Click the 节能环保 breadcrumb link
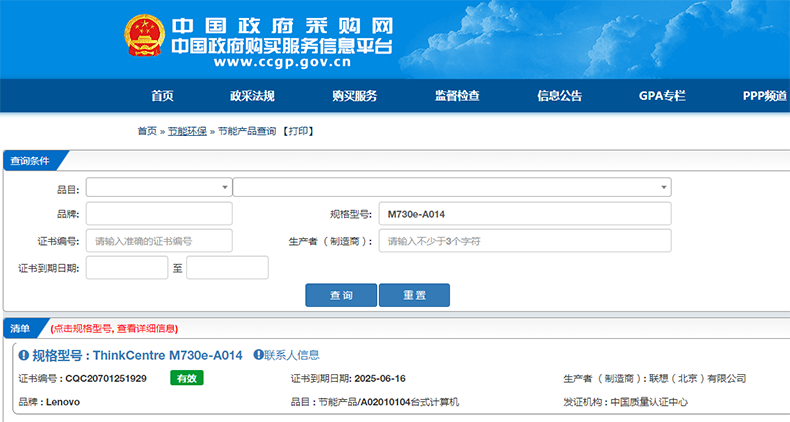The width and height of the screenshot is (790, 422). pyautogui.click(x=187, y=131)
